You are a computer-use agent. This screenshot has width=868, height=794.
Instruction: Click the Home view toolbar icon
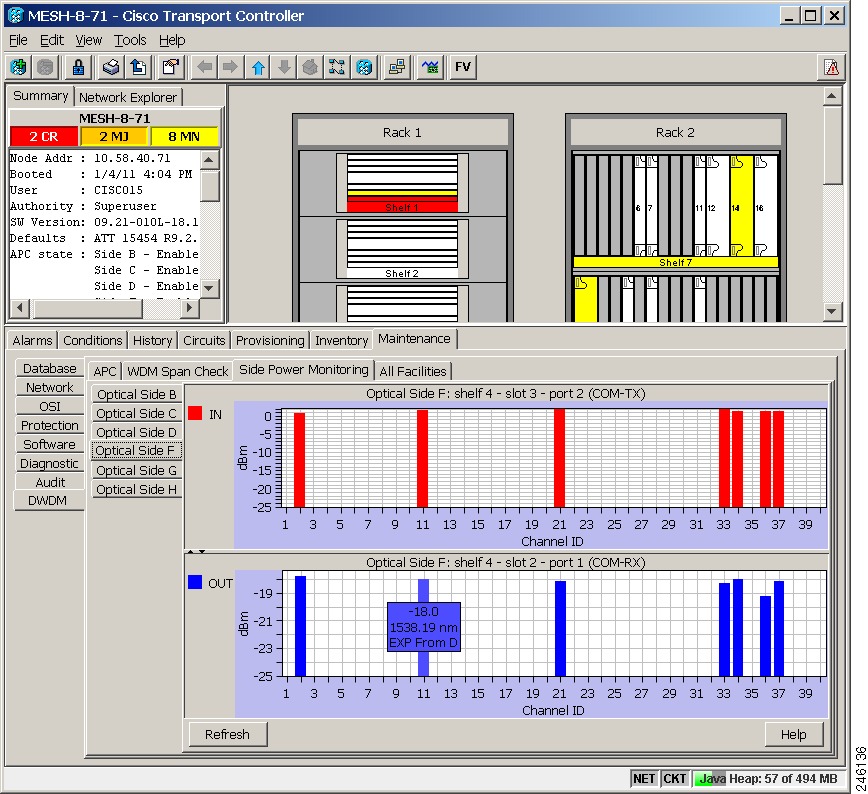click(311, 68)
